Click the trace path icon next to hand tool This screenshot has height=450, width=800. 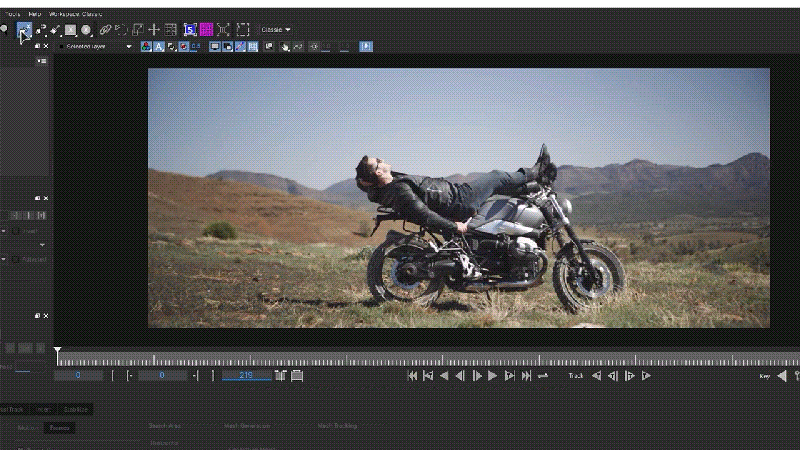click(298, 46)
